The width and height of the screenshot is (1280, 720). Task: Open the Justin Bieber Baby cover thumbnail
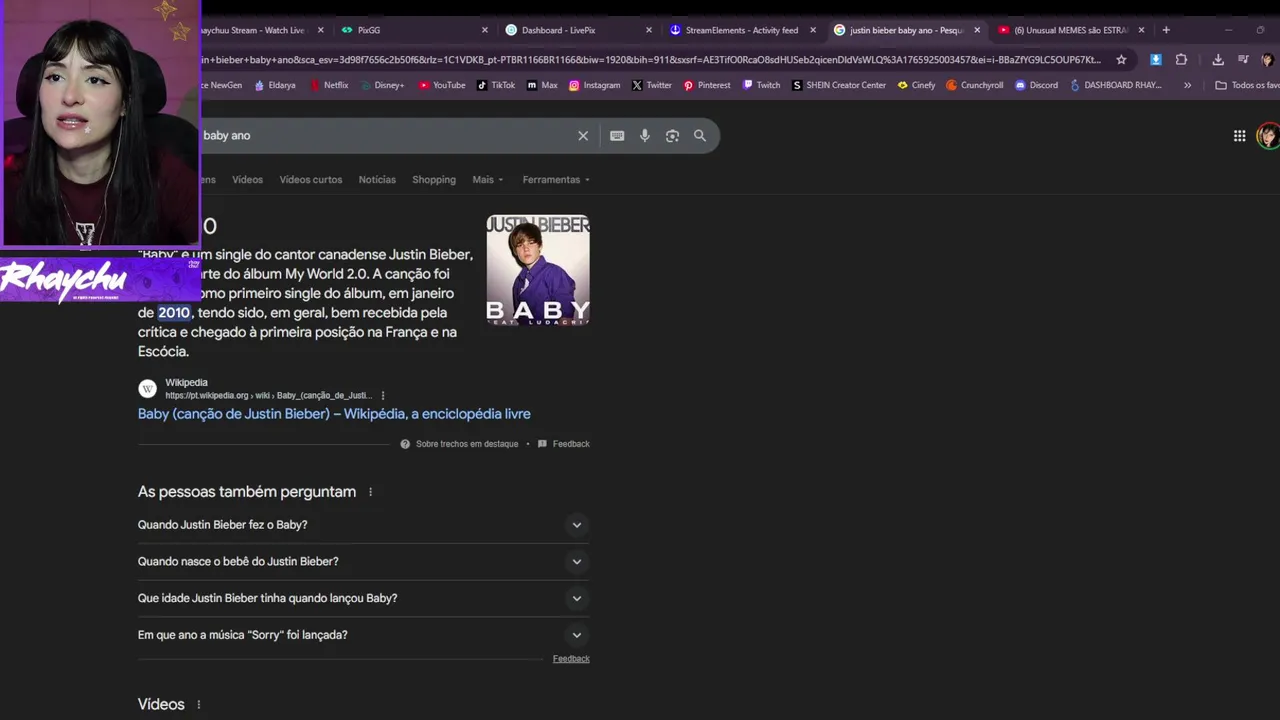click(x=538, y=270)
